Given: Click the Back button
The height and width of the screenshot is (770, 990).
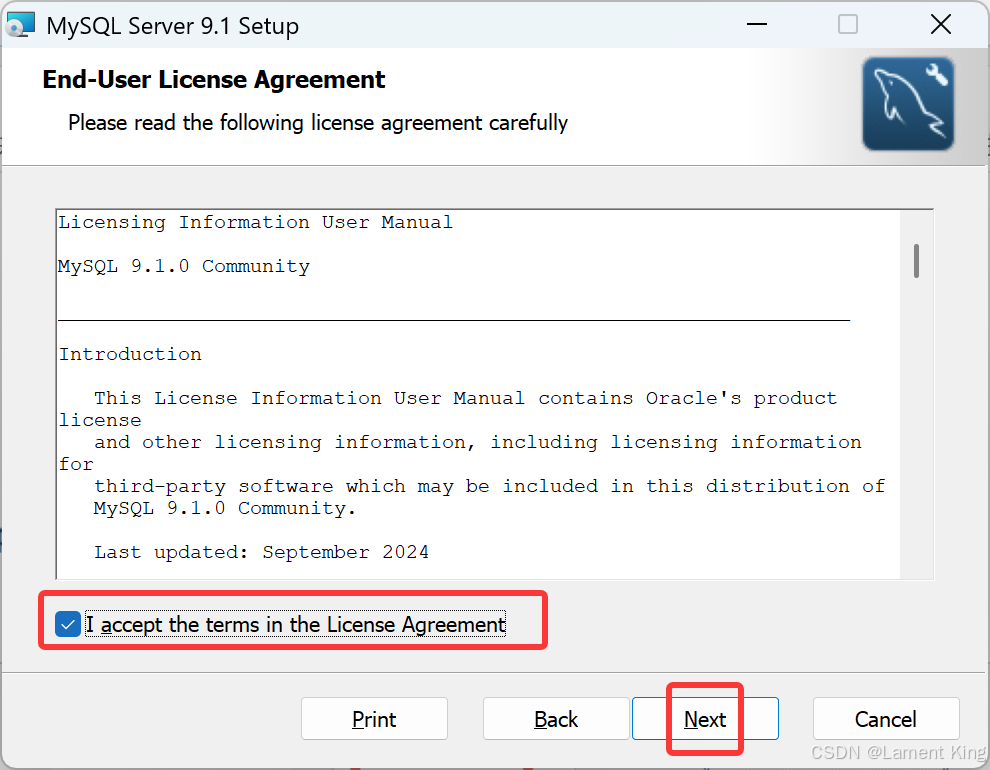Looking at the screenshot, I should (556, 719).
